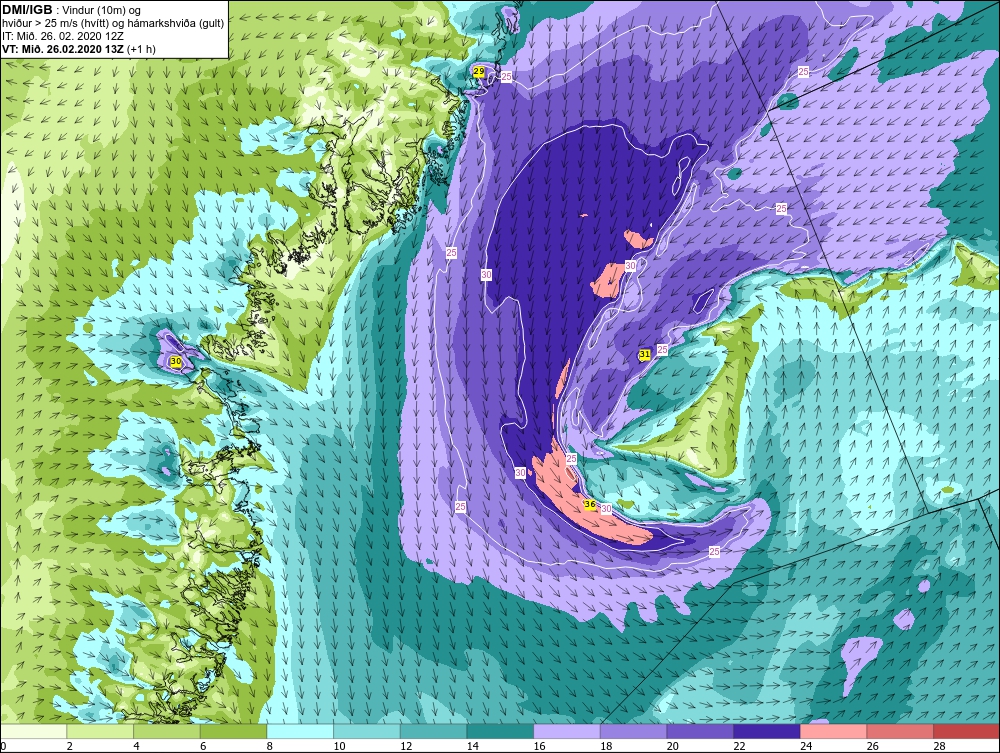Pick the 6–8 m/s green legend swatch

(233, 731)
